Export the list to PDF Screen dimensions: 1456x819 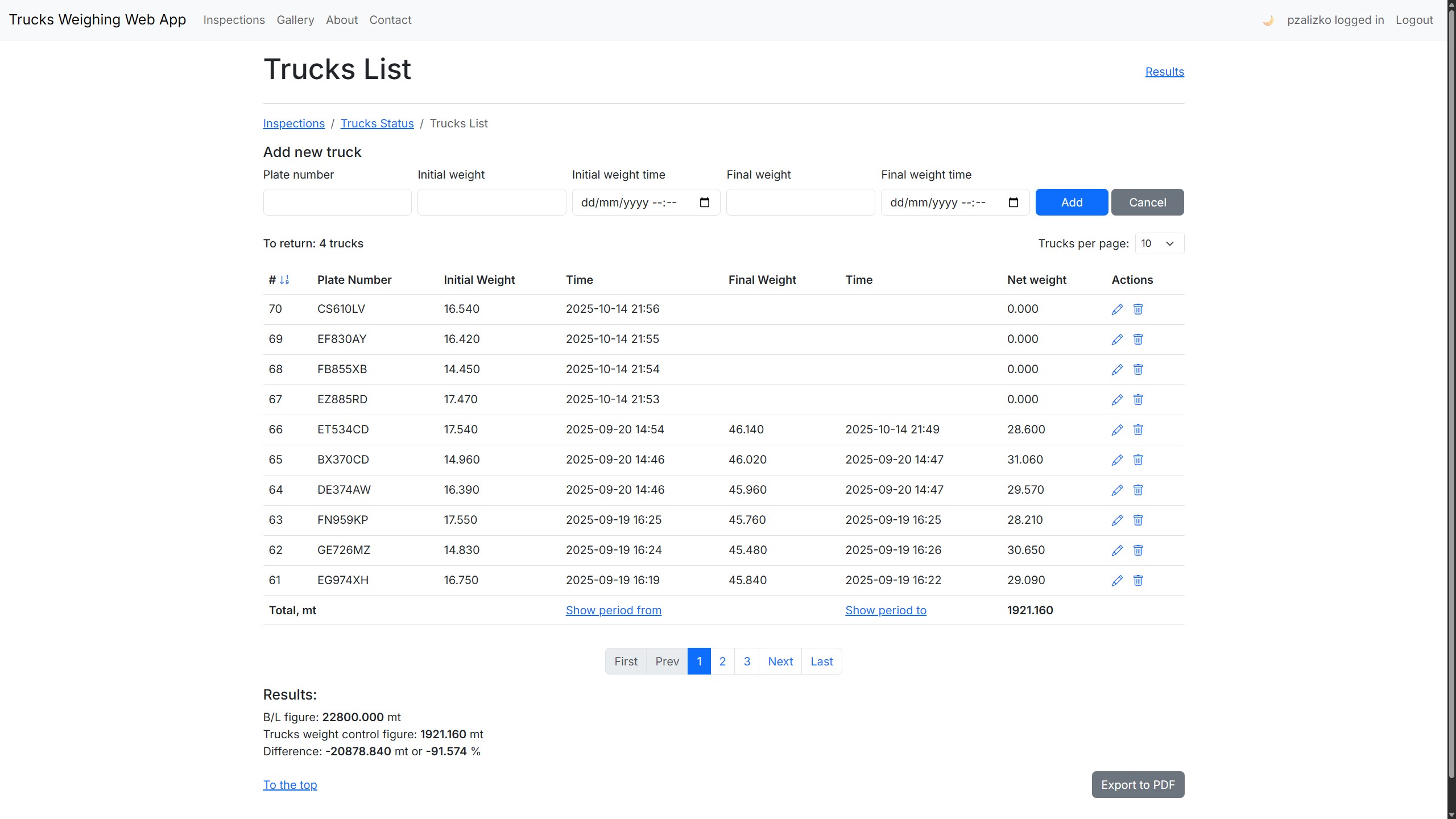pyautogui.click(x=1137, y=785)
